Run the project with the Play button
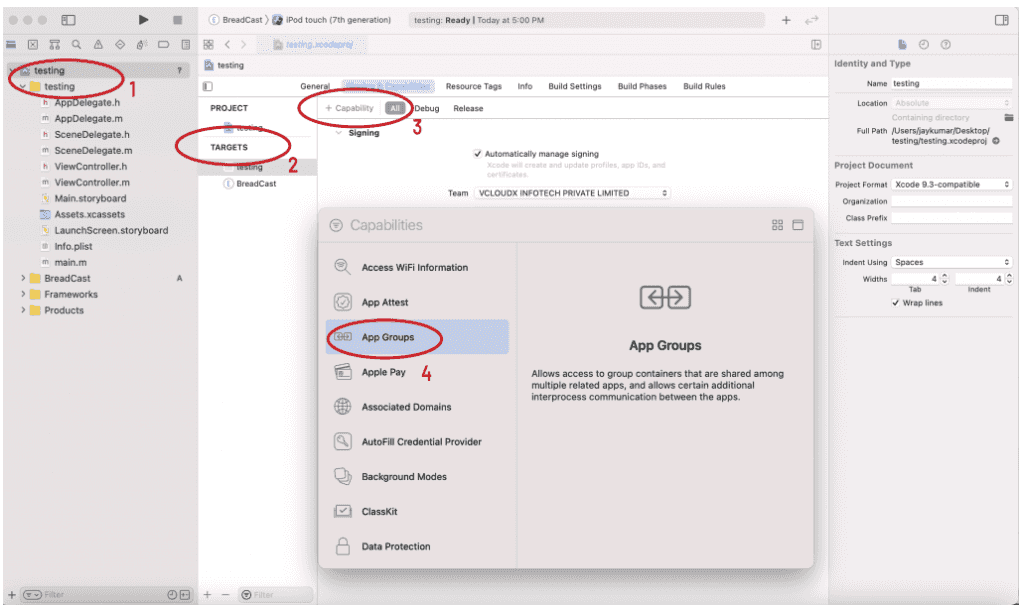This screenshot has width=1019, height=608. 143,20
